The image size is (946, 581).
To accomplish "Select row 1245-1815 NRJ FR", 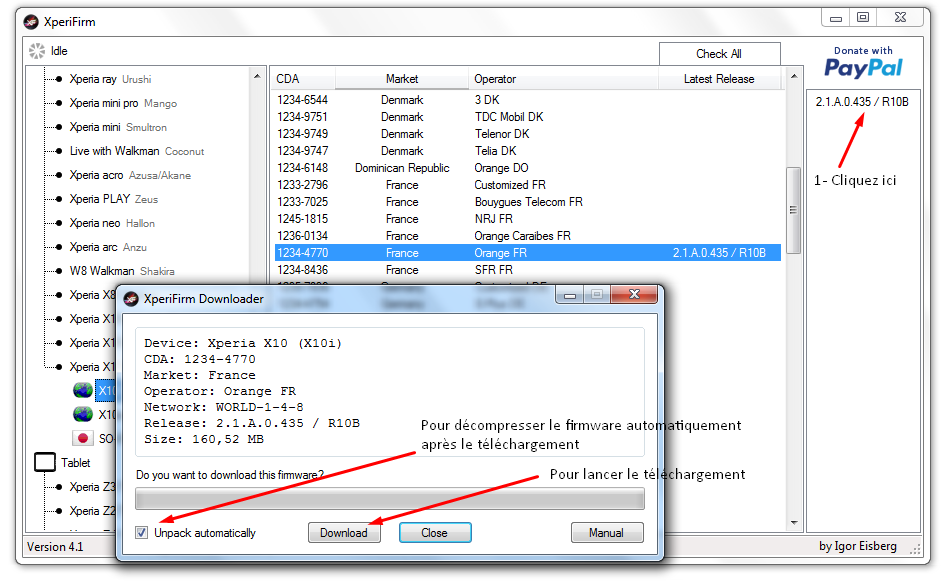I will pyautogui.click(x=528, y=218).
